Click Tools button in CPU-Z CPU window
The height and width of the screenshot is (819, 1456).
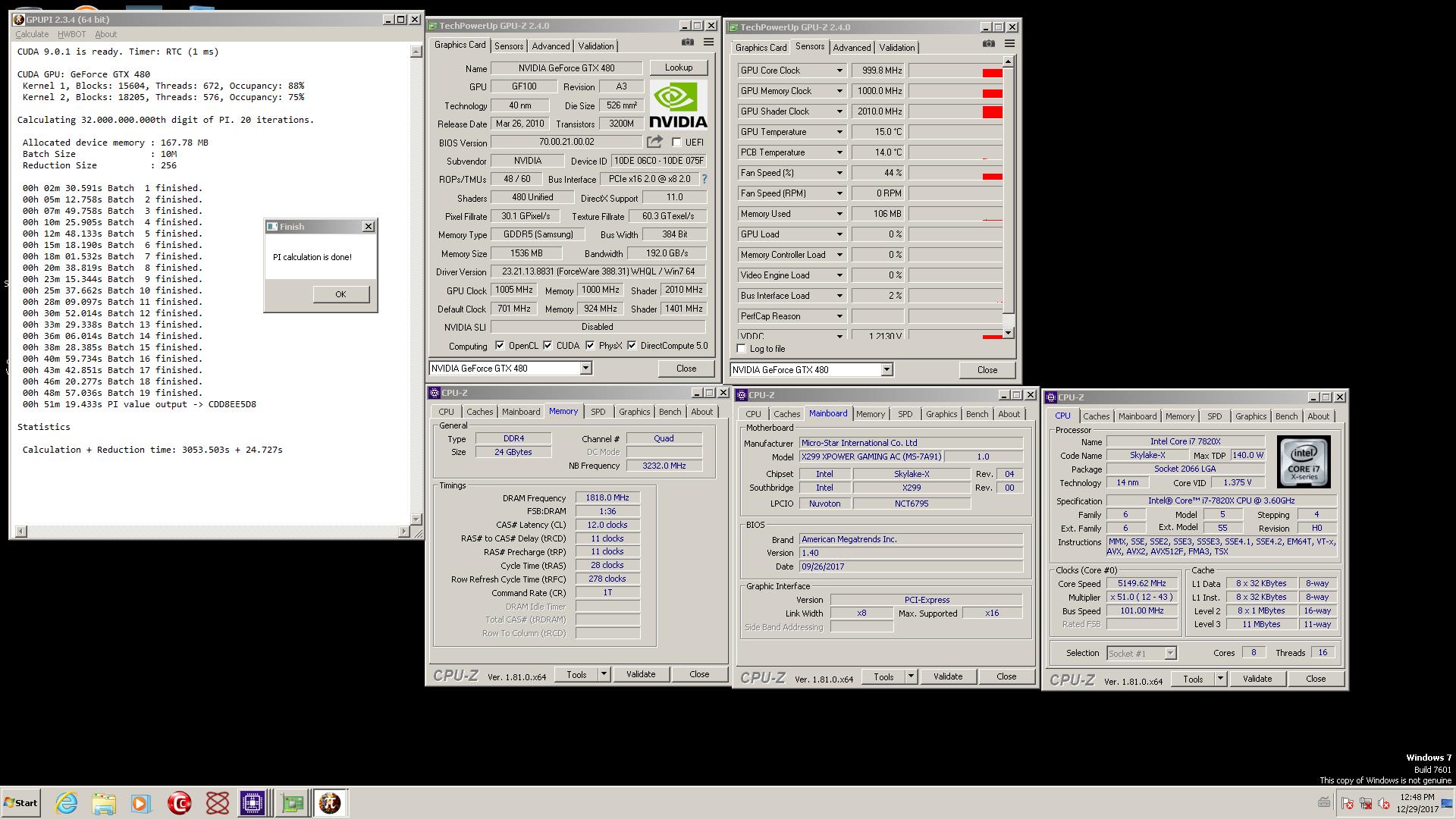[1193, 679]
